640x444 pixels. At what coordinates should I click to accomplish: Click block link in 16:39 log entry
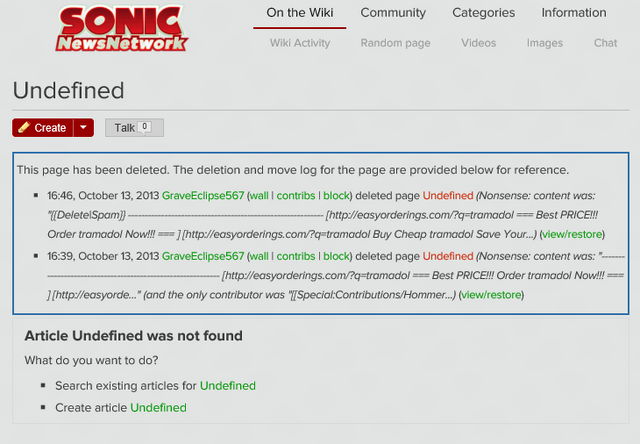coord(336,256)
